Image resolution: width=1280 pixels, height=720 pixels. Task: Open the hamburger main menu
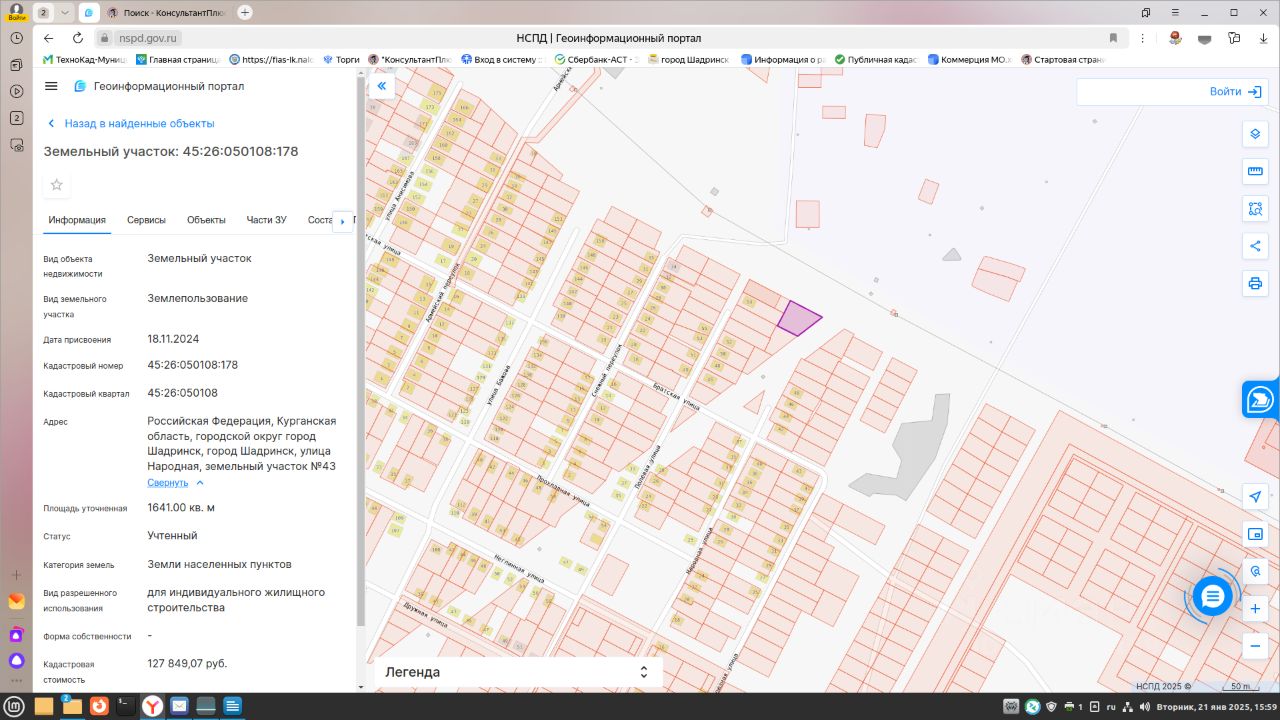(x=52, y=86)
